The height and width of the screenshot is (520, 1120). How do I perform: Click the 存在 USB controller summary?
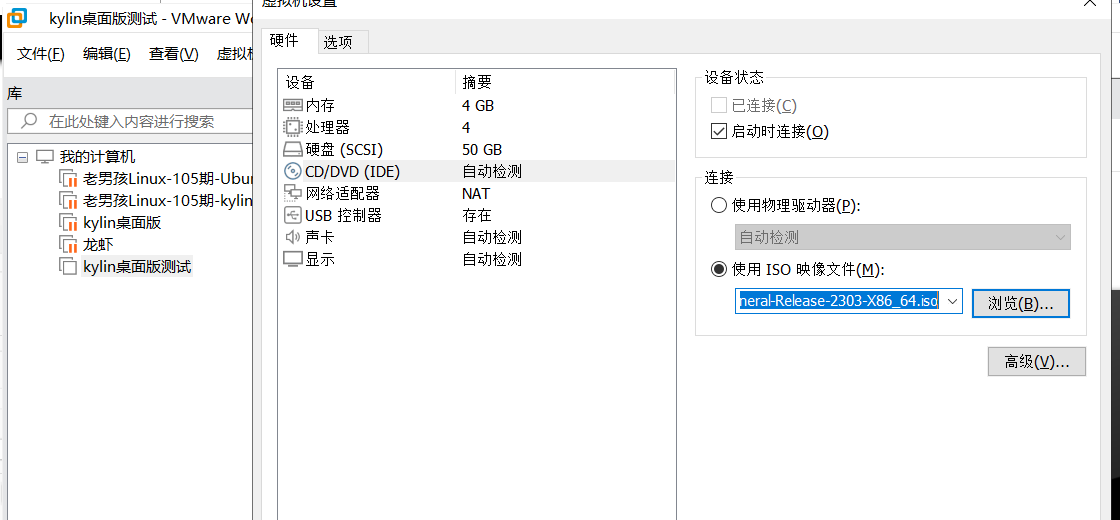476,215
